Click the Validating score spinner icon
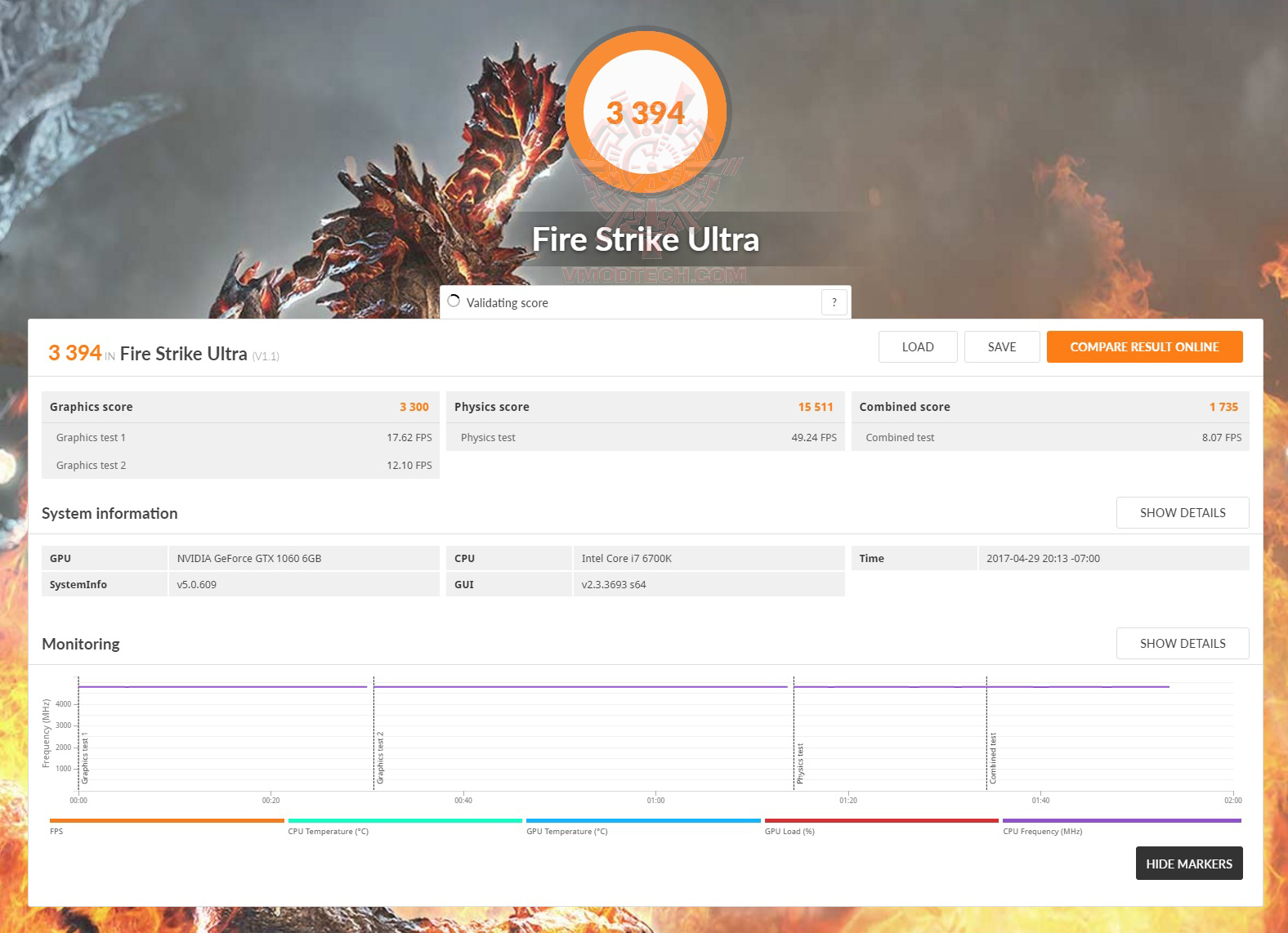Image resolution: width=1288 pixels, height=933 pixels. (454, 301)
